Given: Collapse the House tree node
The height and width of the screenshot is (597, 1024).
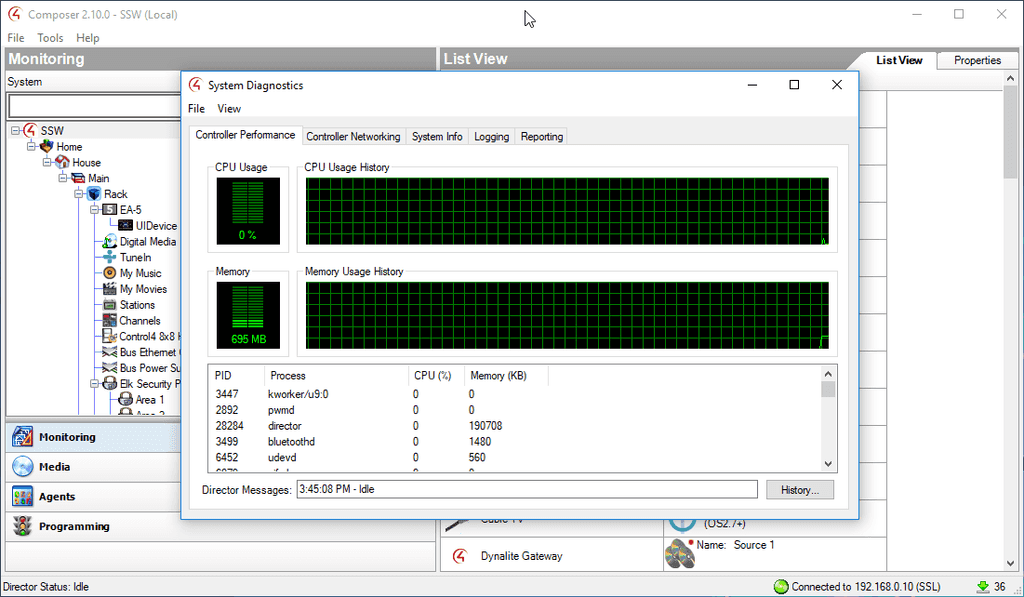Looking at the screenshot, I should [x=47, y=162].
